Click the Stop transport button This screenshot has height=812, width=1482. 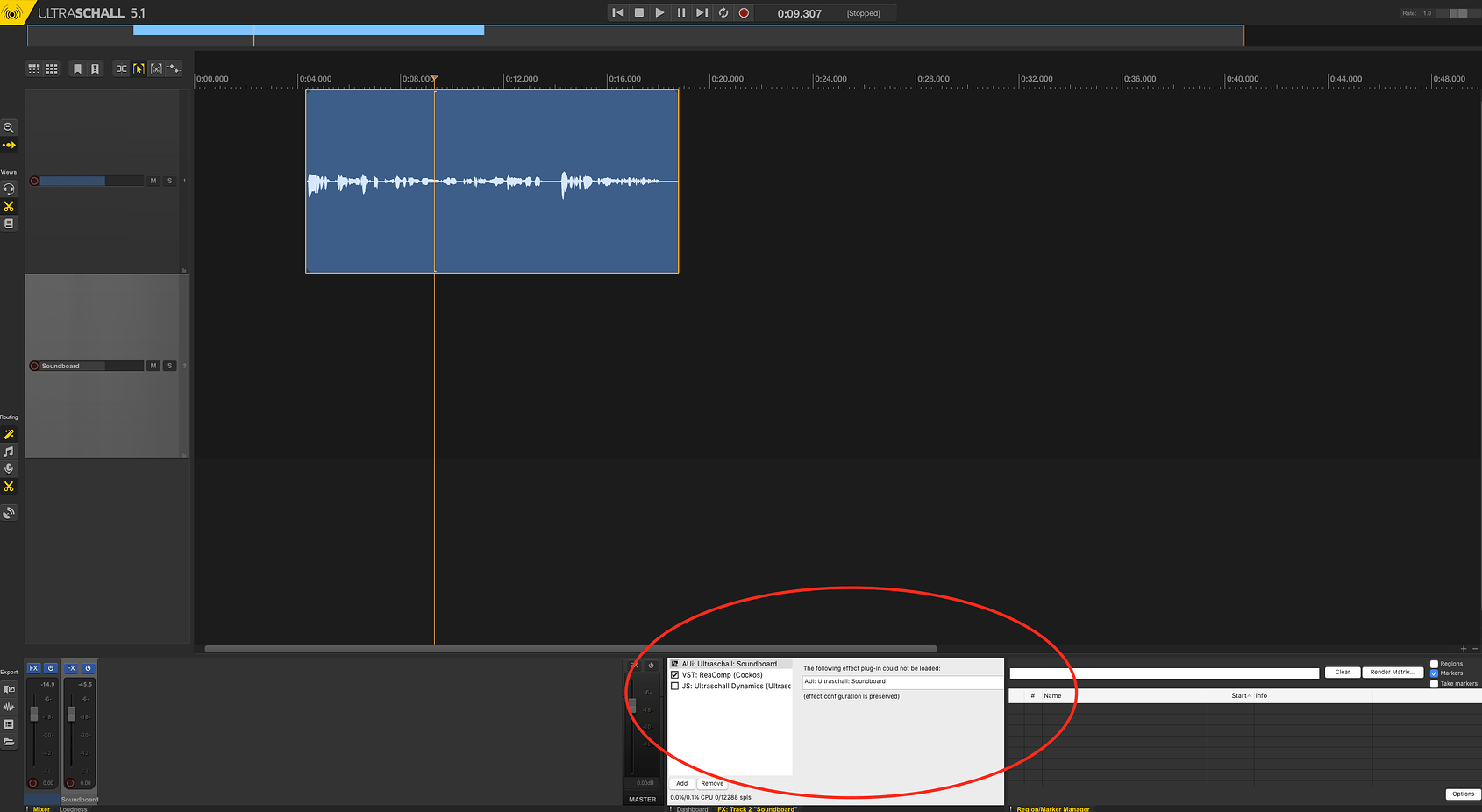[639, 12]
